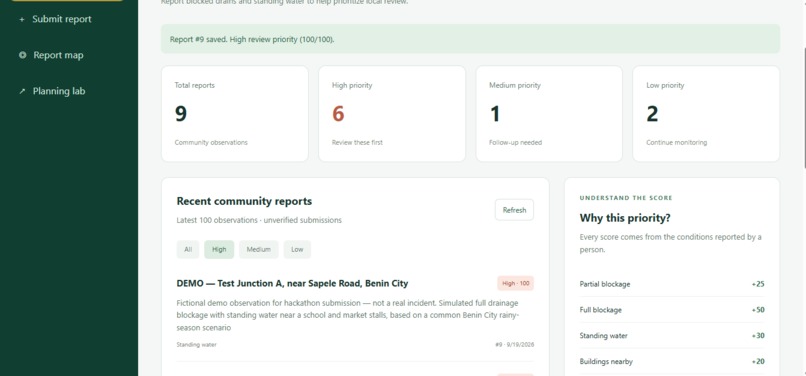This screenshot has height=376, width=806.
Task: Click the plus icon beside Submit report
Action: [22, 20]
